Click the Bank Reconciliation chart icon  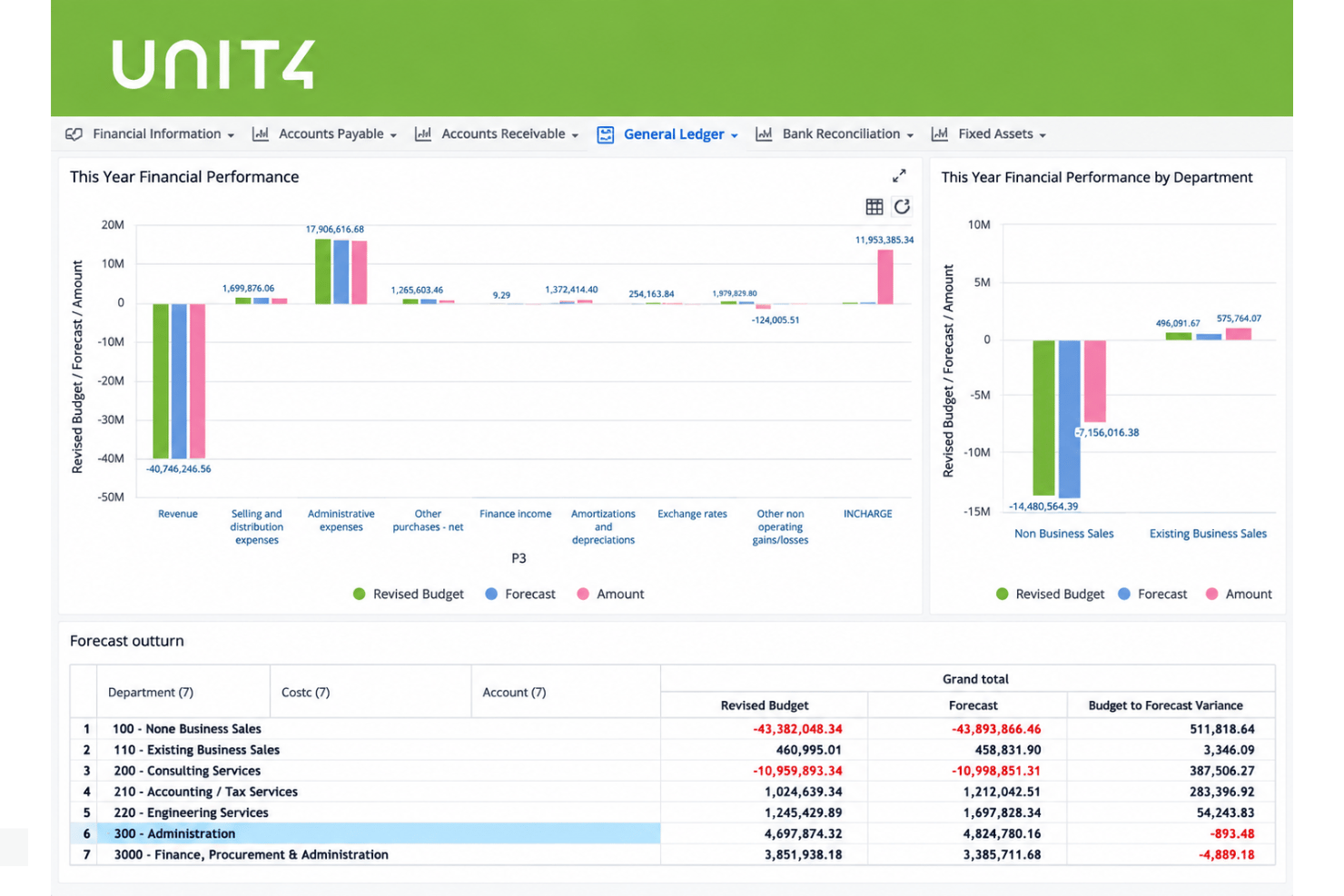pos(764,134)
